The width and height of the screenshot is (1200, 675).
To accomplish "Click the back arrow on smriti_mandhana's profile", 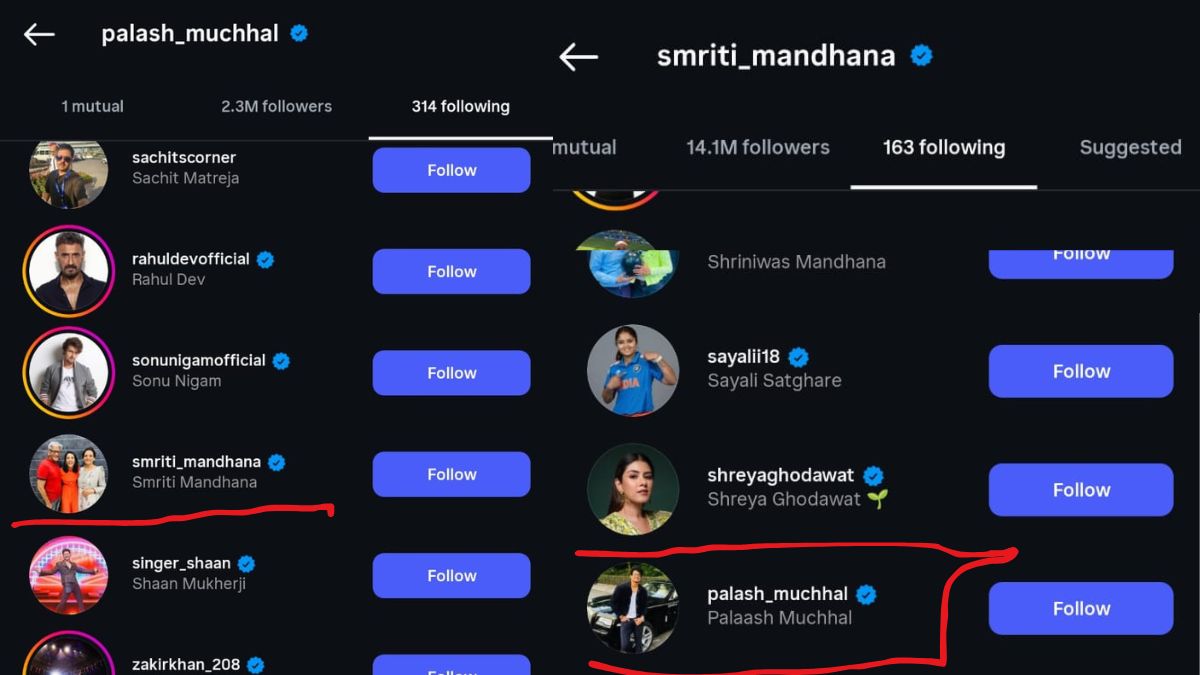I will (578, 57).
